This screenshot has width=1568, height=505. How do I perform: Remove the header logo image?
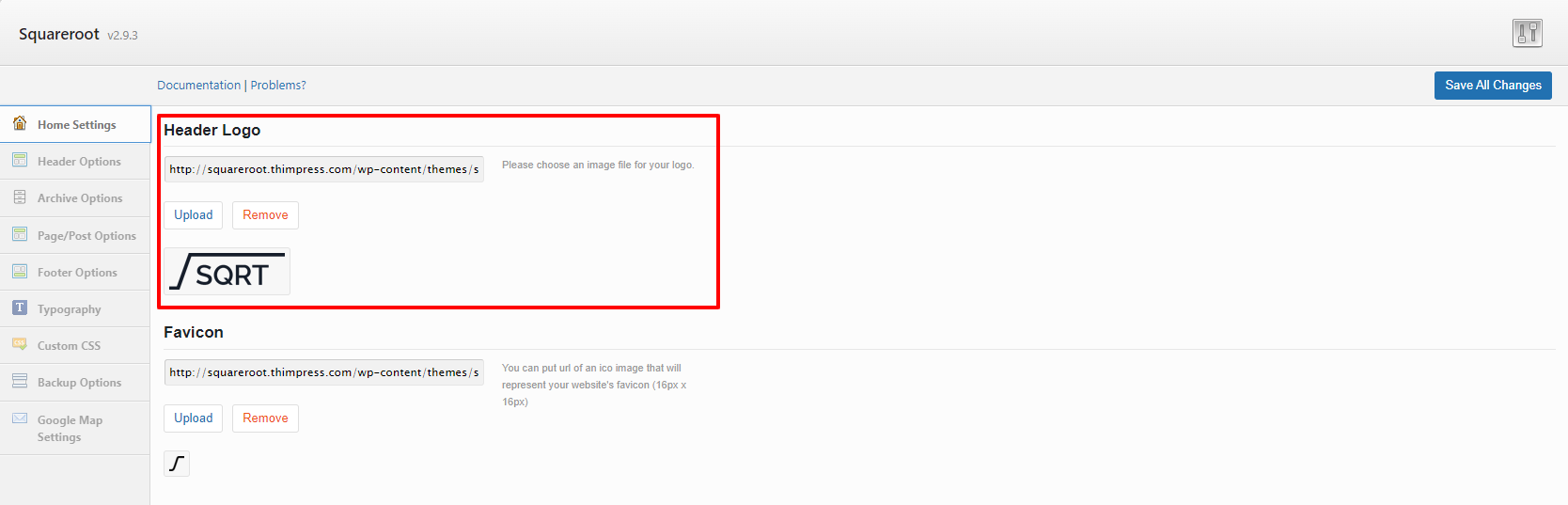point(265,215)
